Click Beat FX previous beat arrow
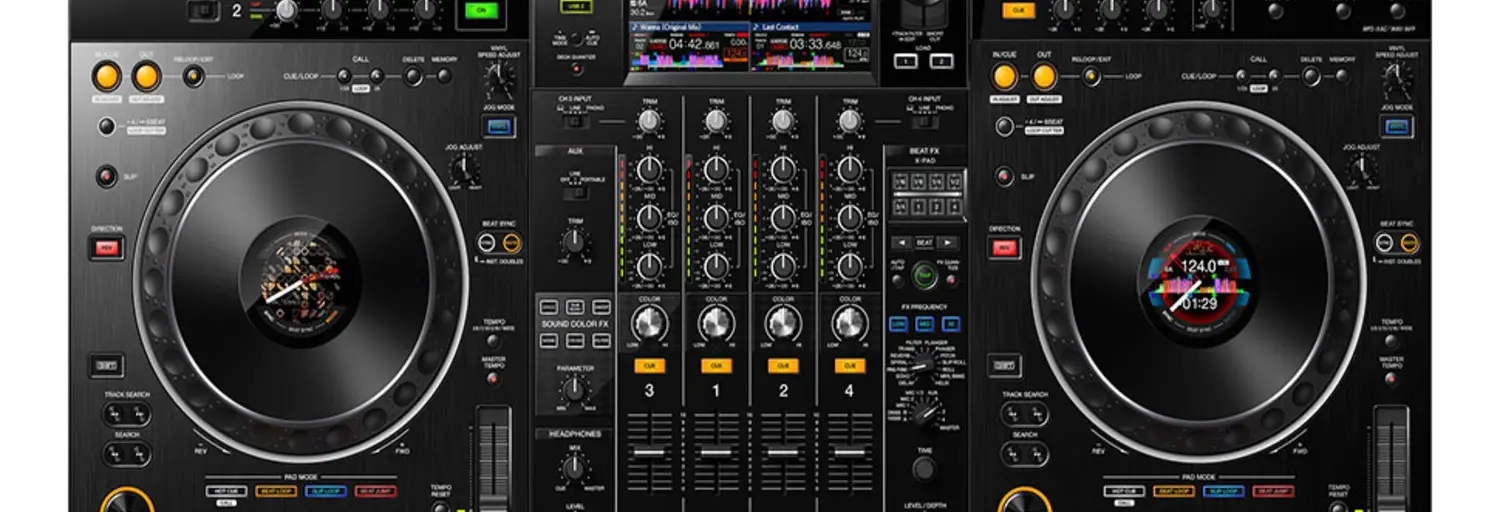The height and width of the screenshot is (512, 1500). click(x=902, y=243)
